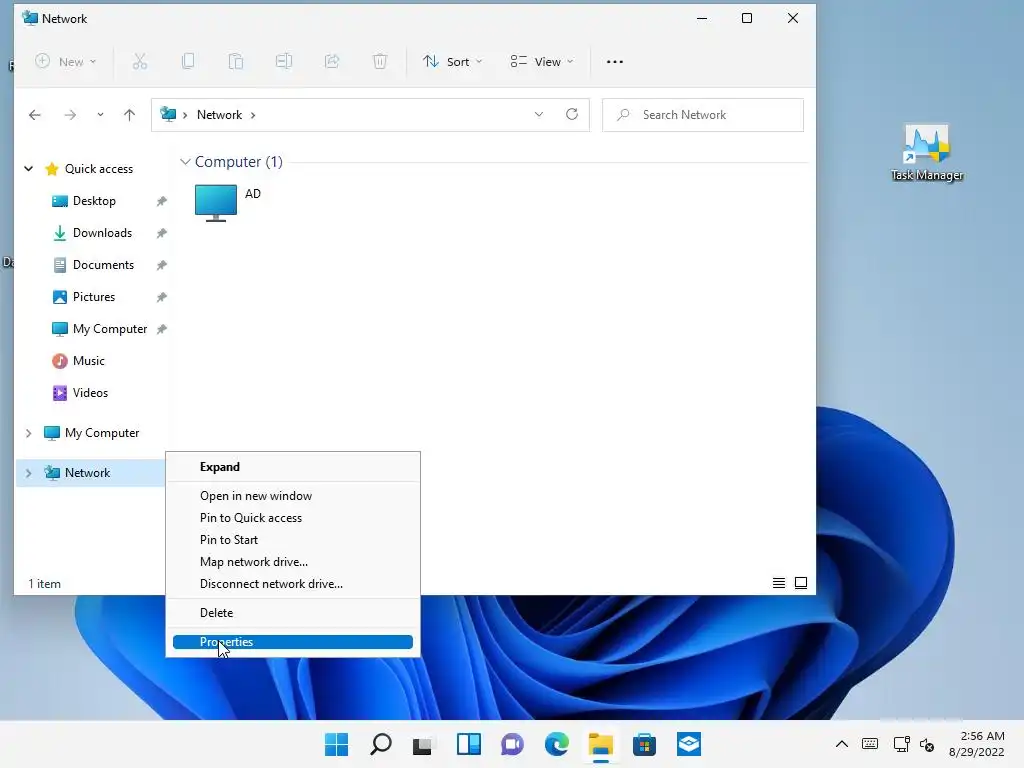The width and height of the screenshot is (1024, 768).
Task: Open the New dropdown button
Action: tap(65, 61)
